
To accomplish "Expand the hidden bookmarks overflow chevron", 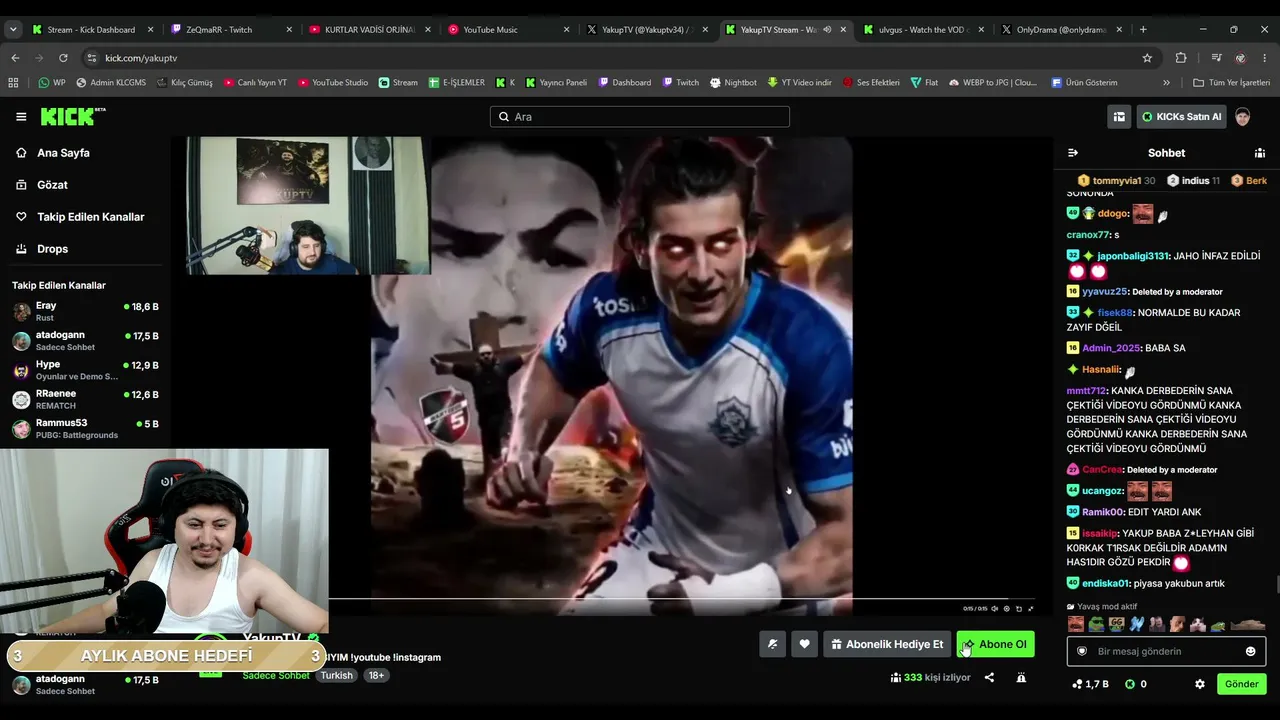I will coord(1166,83).
